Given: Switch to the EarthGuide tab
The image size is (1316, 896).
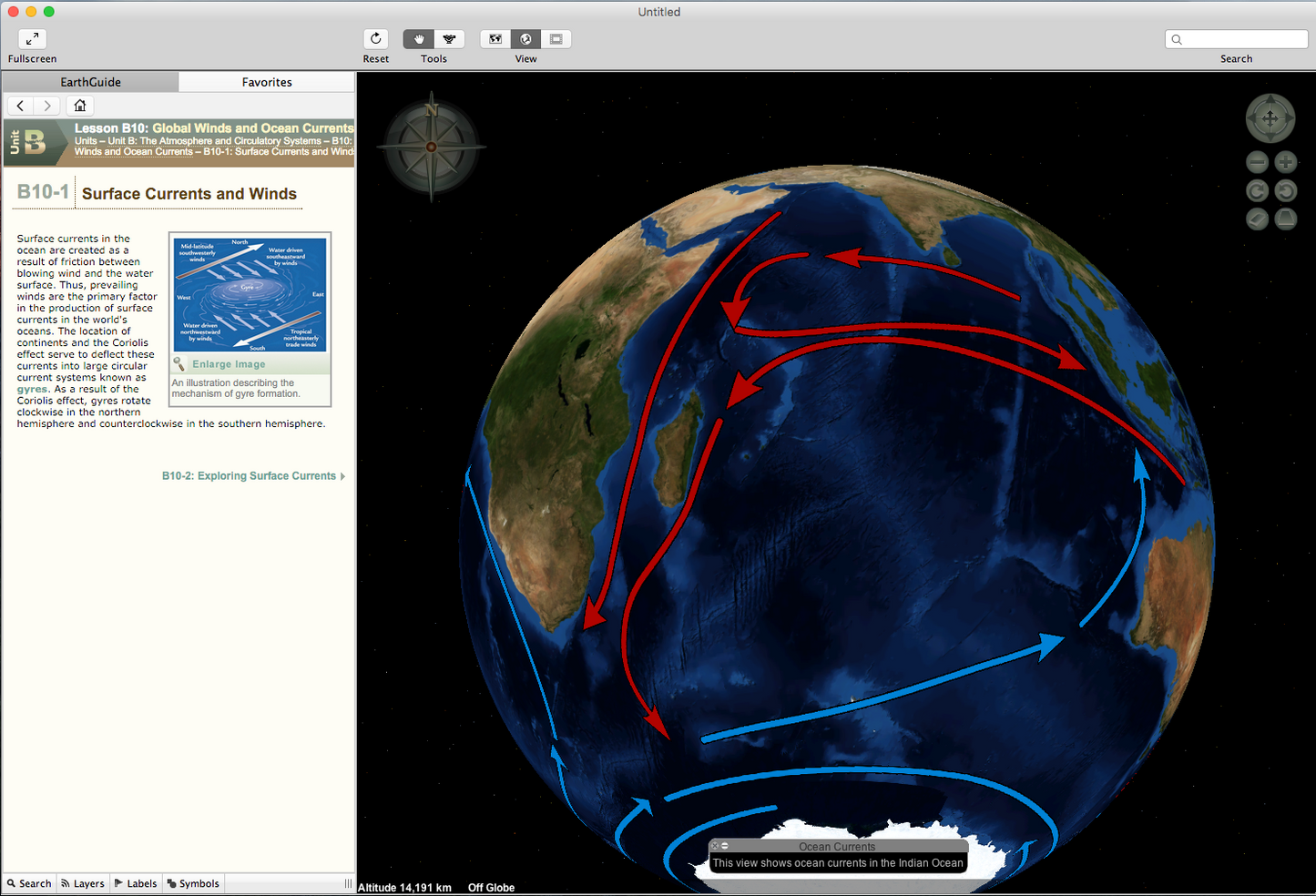Looking at the screenshot, I should coord(90,82).
